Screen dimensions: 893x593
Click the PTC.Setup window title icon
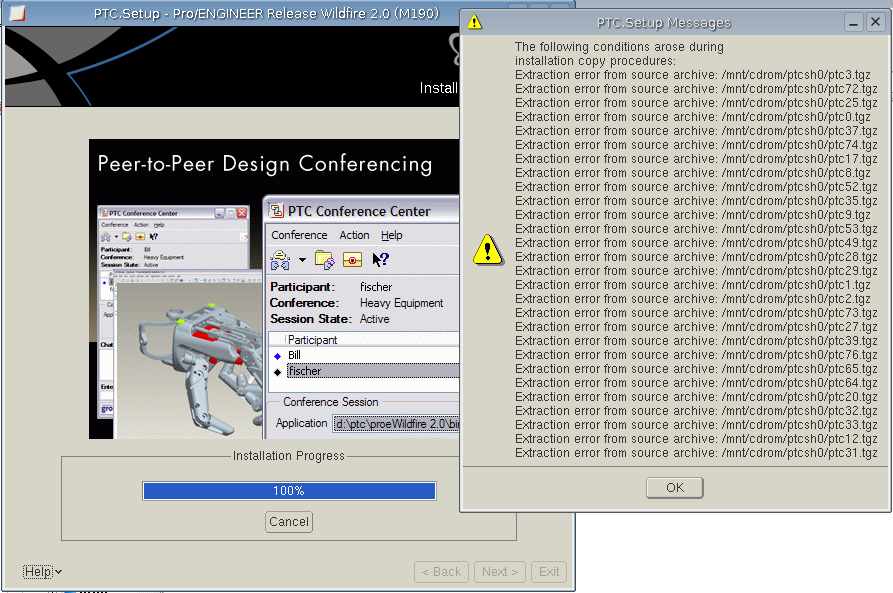pos(17,13)
